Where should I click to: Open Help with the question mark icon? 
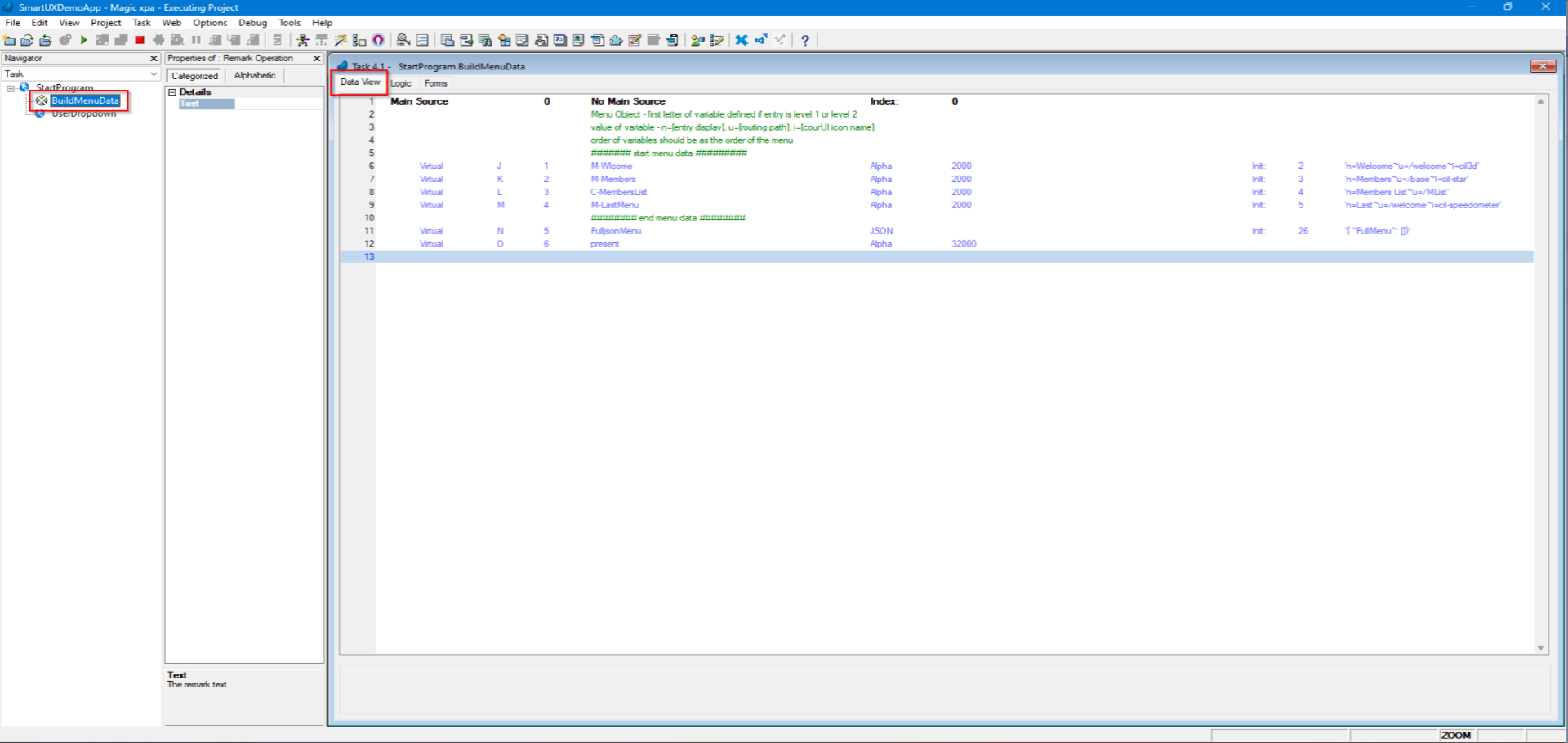point(806,39)
